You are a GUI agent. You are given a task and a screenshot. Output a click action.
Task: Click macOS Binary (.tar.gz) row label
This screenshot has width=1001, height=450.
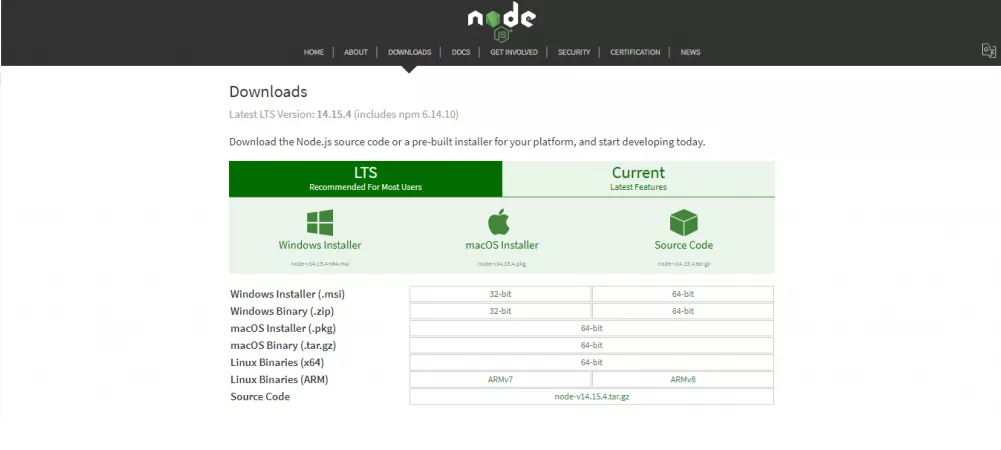point(283,345)
